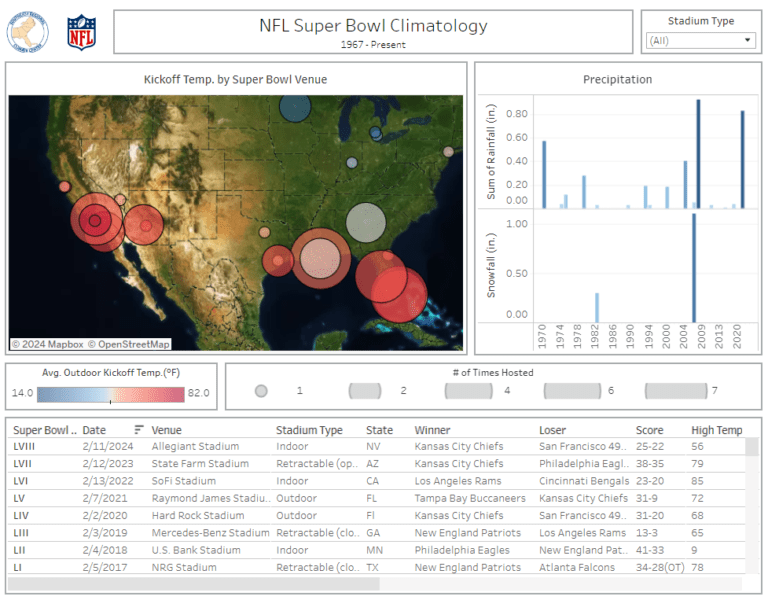Click U.S. Bank Stadium venue cell
Image resolution: width=768 pixels, height=600 pixels.
[x=196, y=550]
